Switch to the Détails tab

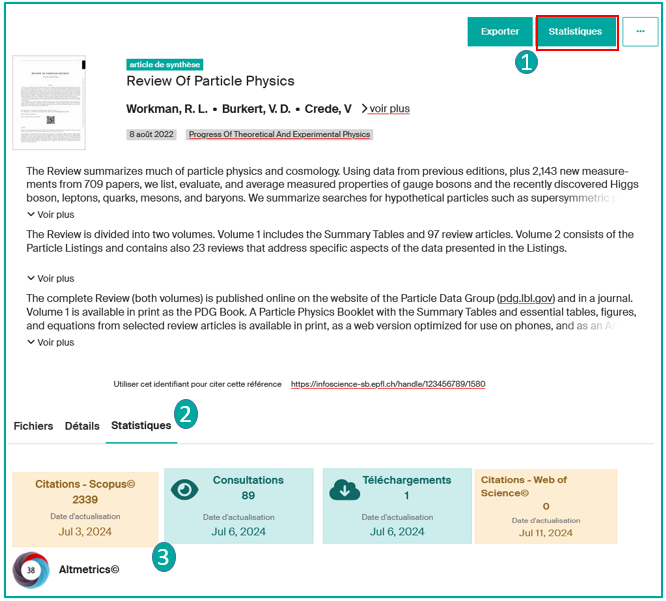tap(82, 426)
